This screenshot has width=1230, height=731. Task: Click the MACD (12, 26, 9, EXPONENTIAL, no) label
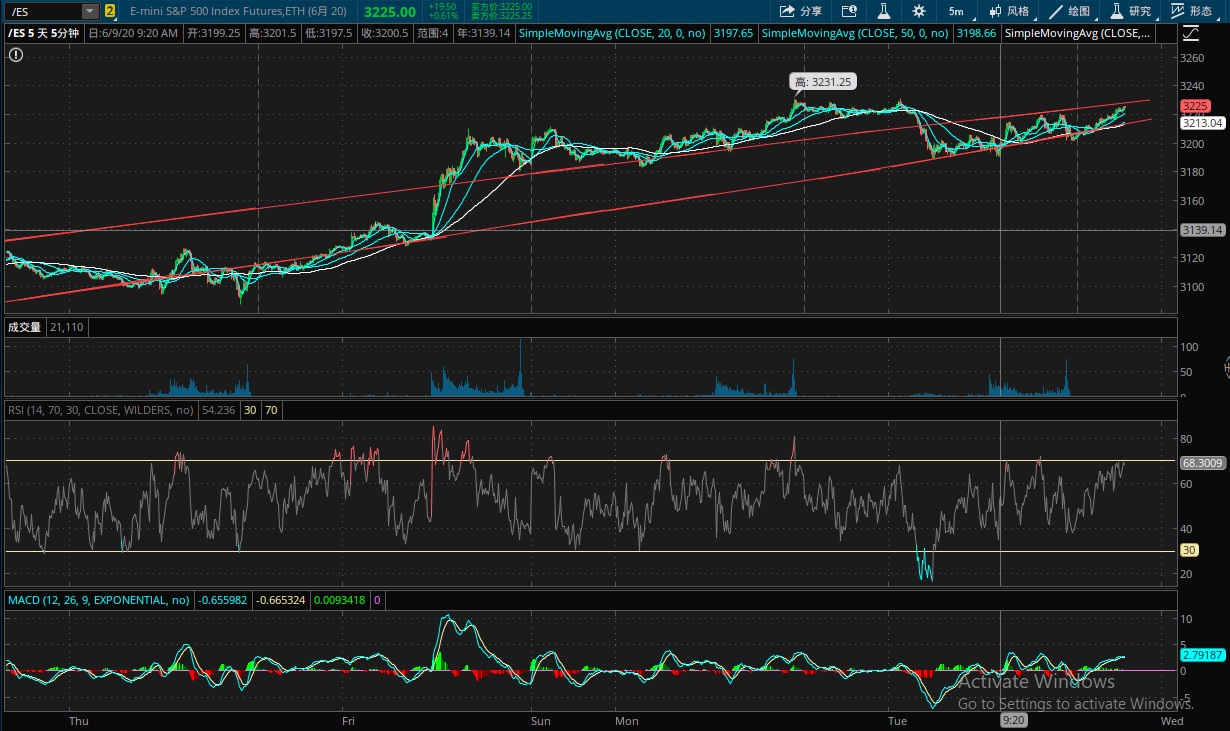pyautogui.click(x=98, y=600)
